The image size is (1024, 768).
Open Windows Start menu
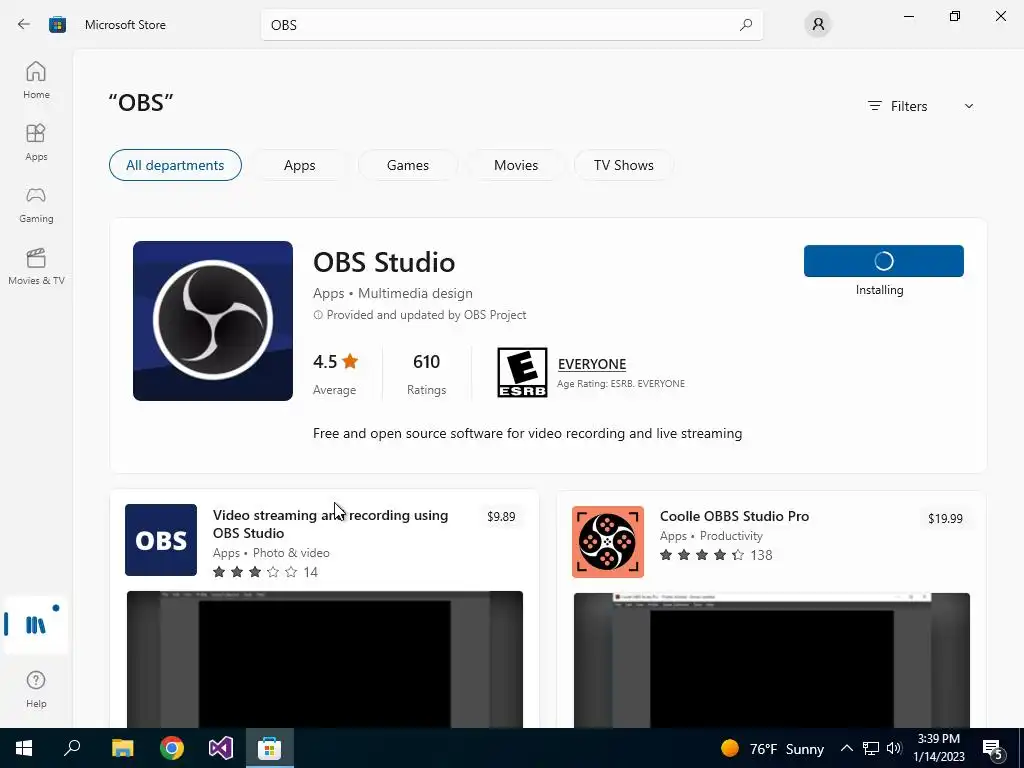(24, 748)
